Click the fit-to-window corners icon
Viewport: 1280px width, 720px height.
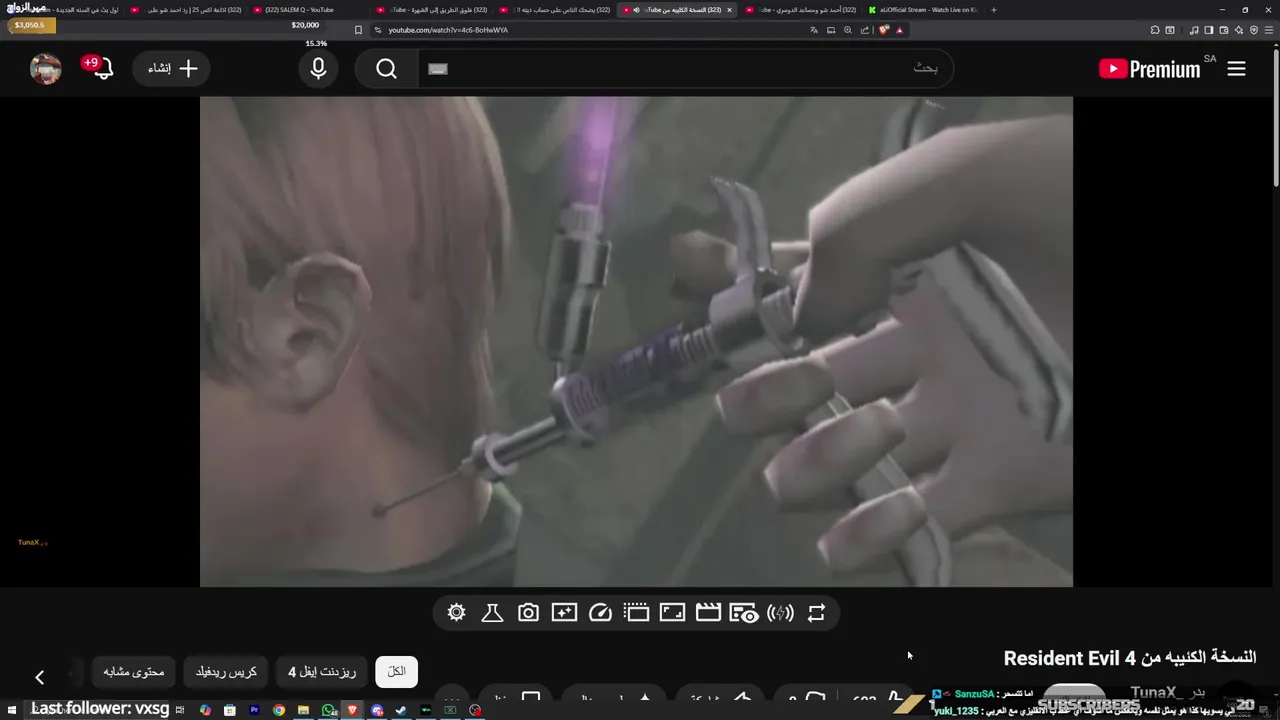(672, 613)
